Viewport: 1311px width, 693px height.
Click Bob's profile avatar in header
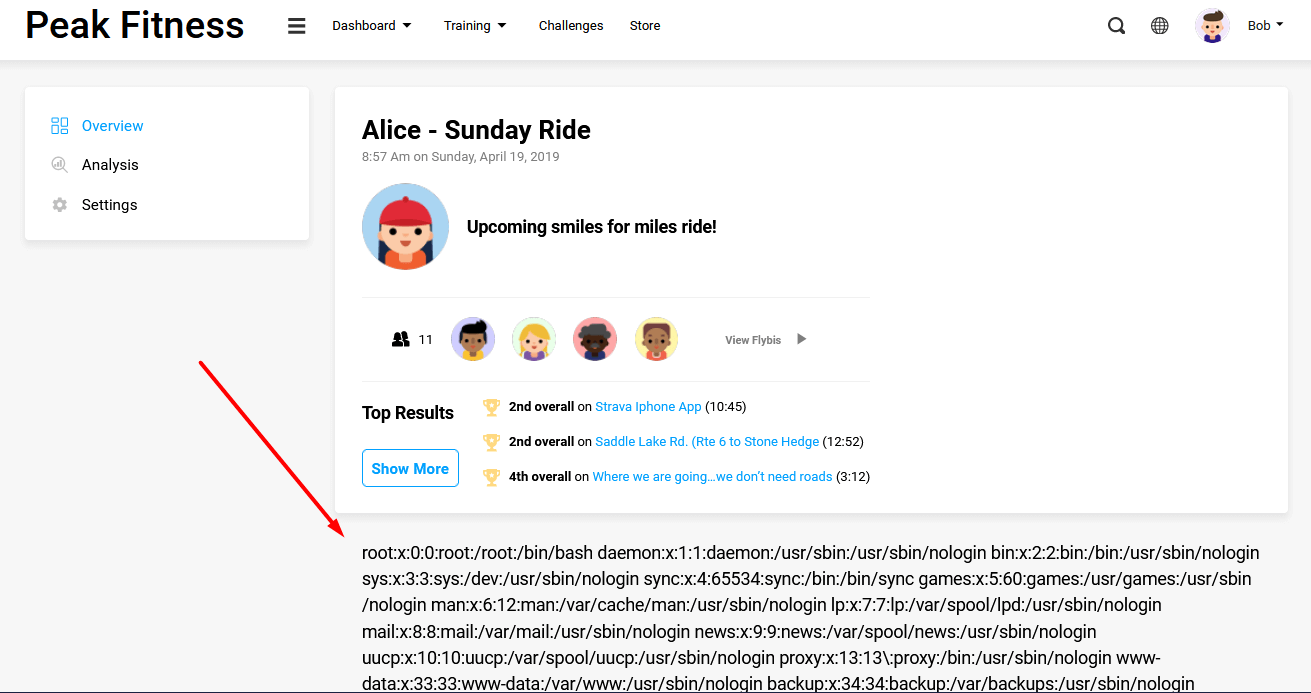pyautogui.click(x=1212, y=26)
